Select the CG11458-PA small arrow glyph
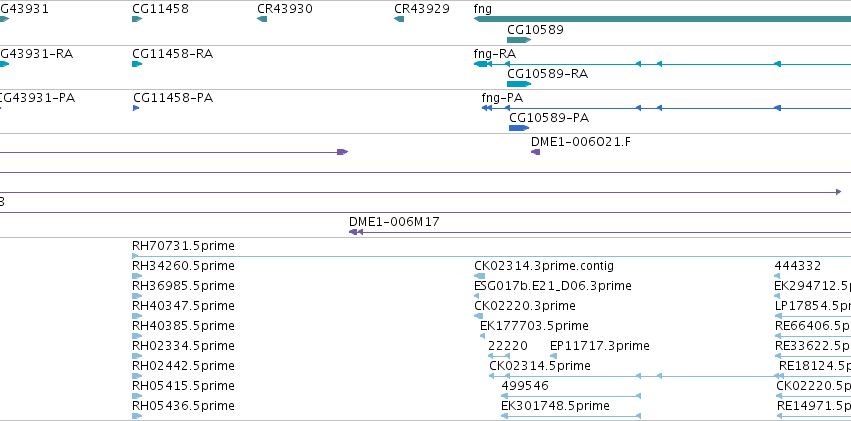 (136, 108)
